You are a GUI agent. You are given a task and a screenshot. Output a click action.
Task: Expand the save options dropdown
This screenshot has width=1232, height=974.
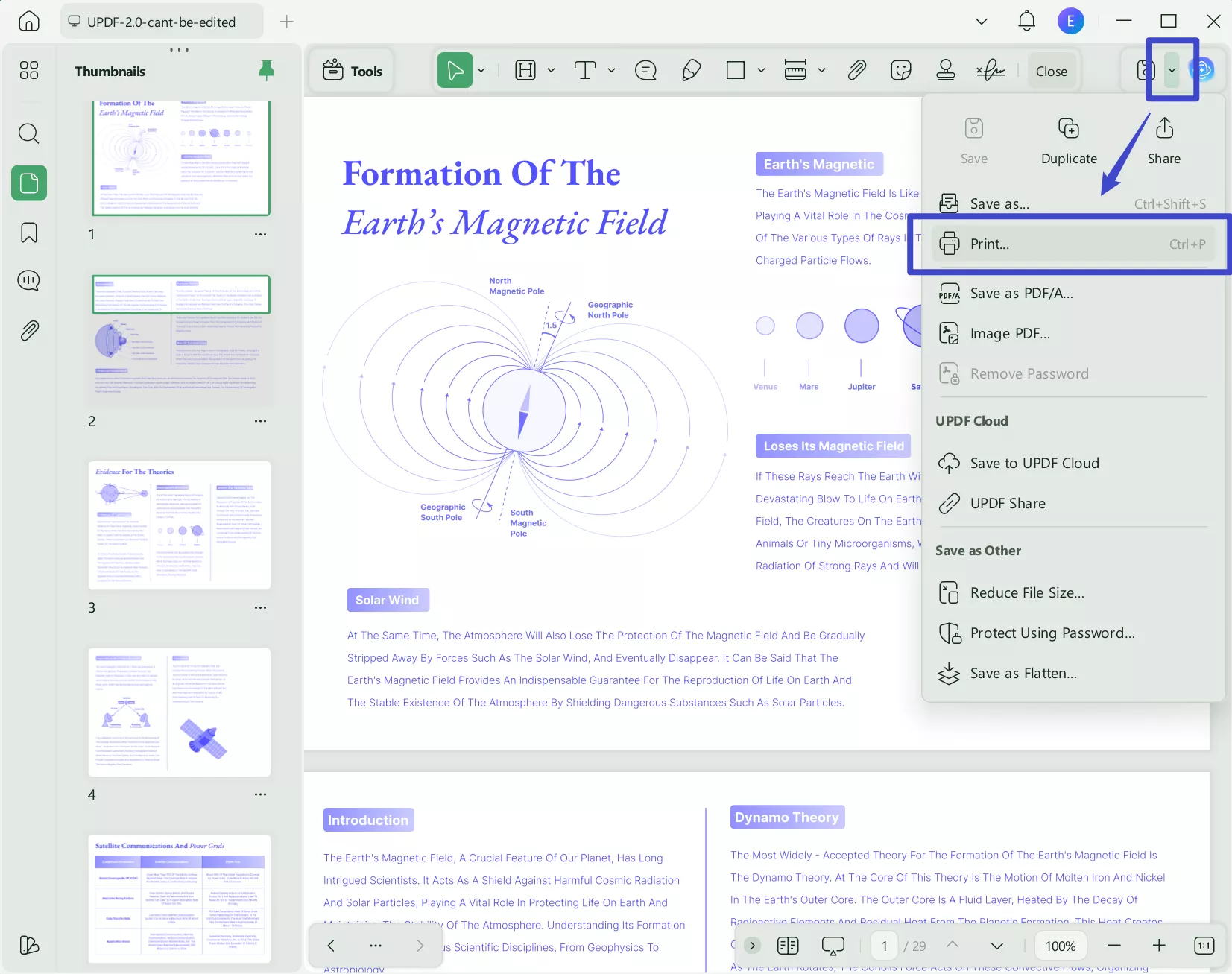click(x=1170, y=70)
